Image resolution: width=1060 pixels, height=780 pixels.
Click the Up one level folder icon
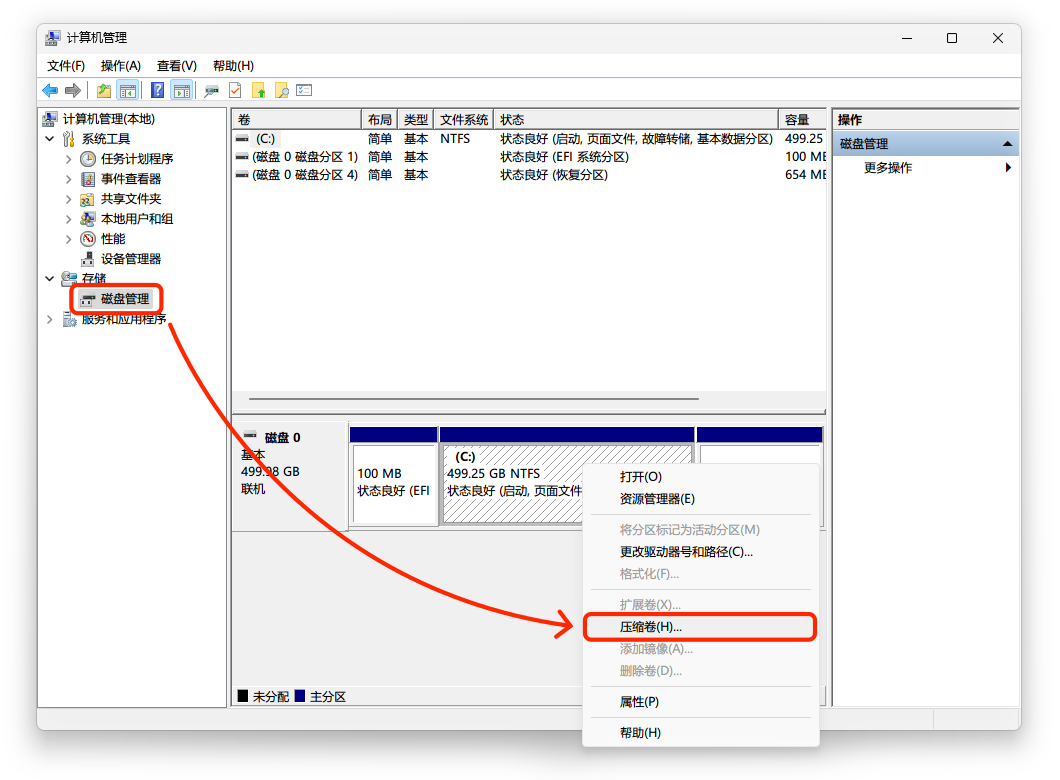[x=104, y=91]
